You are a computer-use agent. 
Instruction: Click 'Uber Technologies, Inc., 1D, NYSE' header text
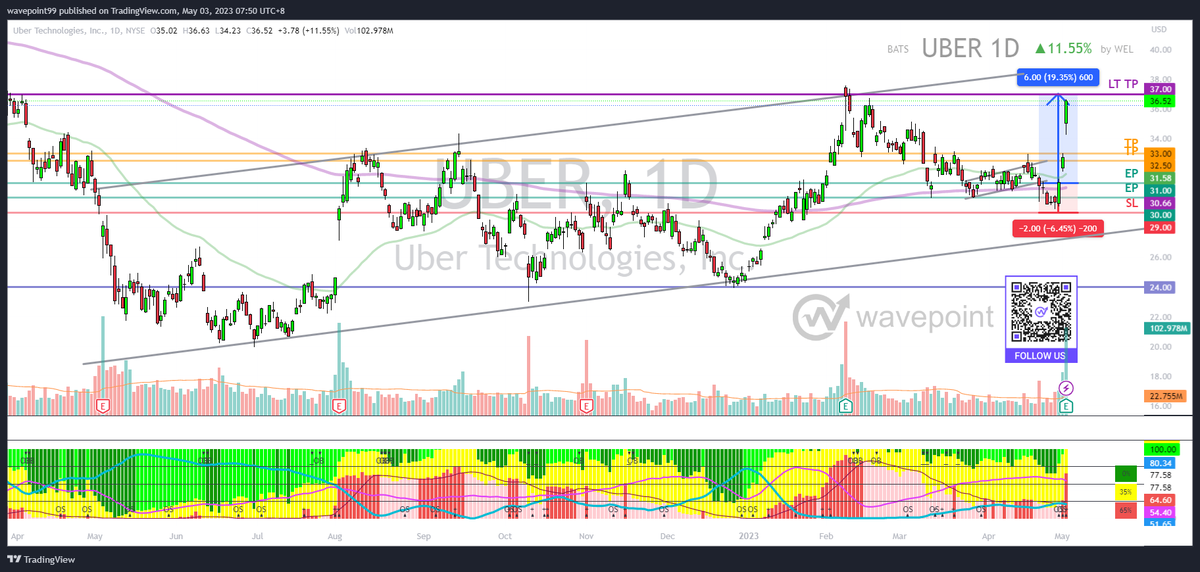tap(80, 30)
